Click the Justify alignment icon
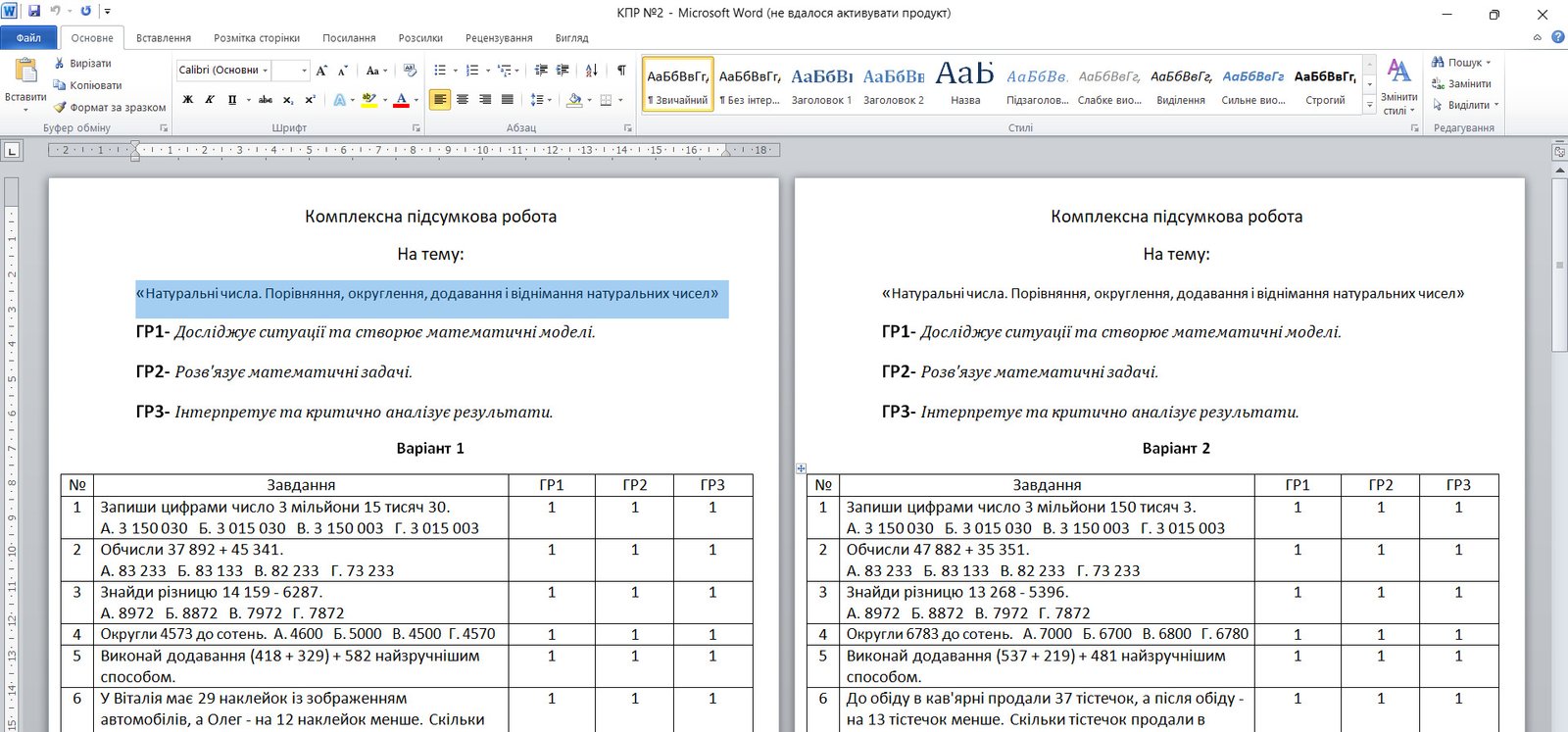The image size is (1568, 732). coord(507,100)
